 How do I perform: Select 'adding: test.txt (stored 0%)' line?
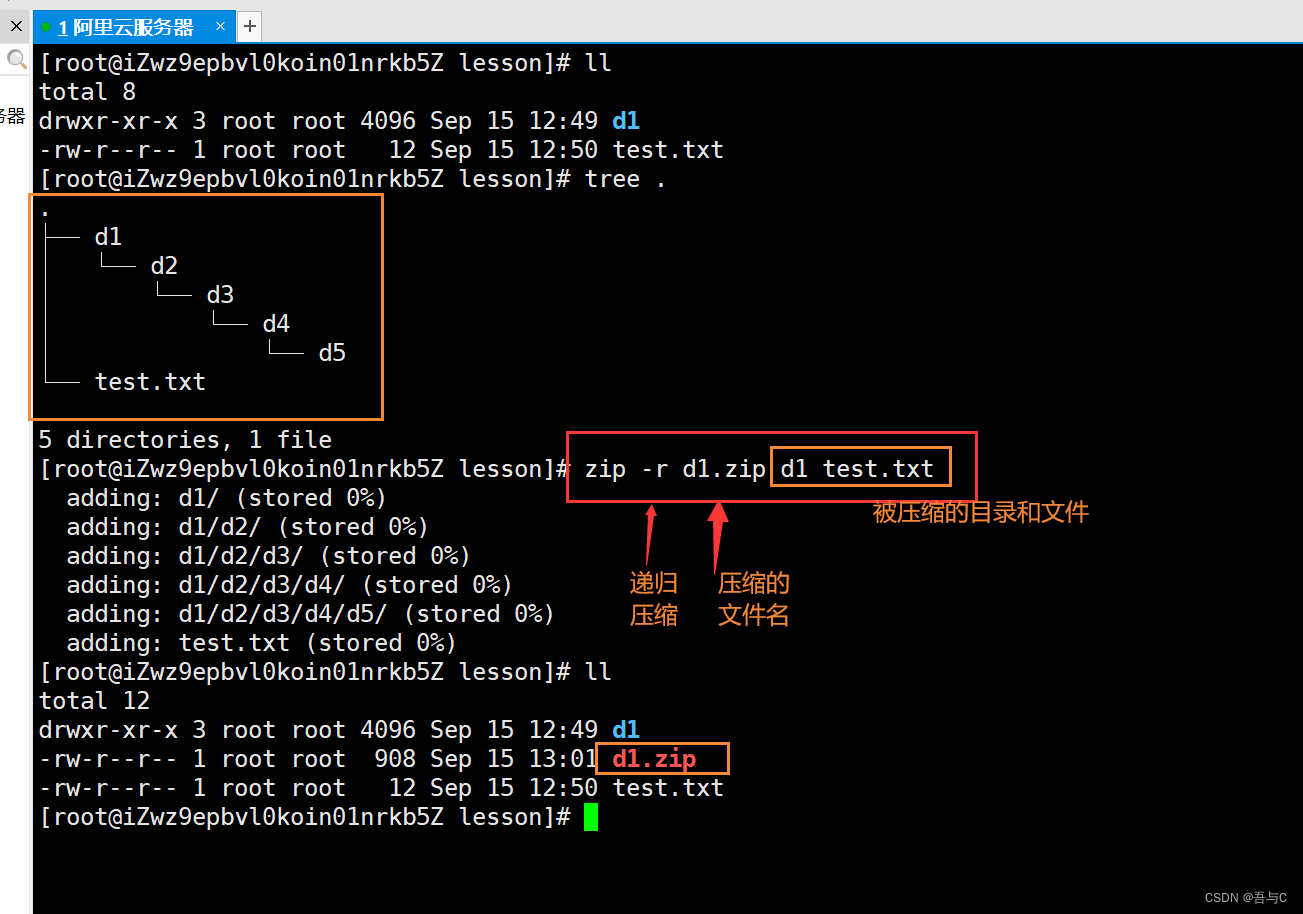[262, 643]
